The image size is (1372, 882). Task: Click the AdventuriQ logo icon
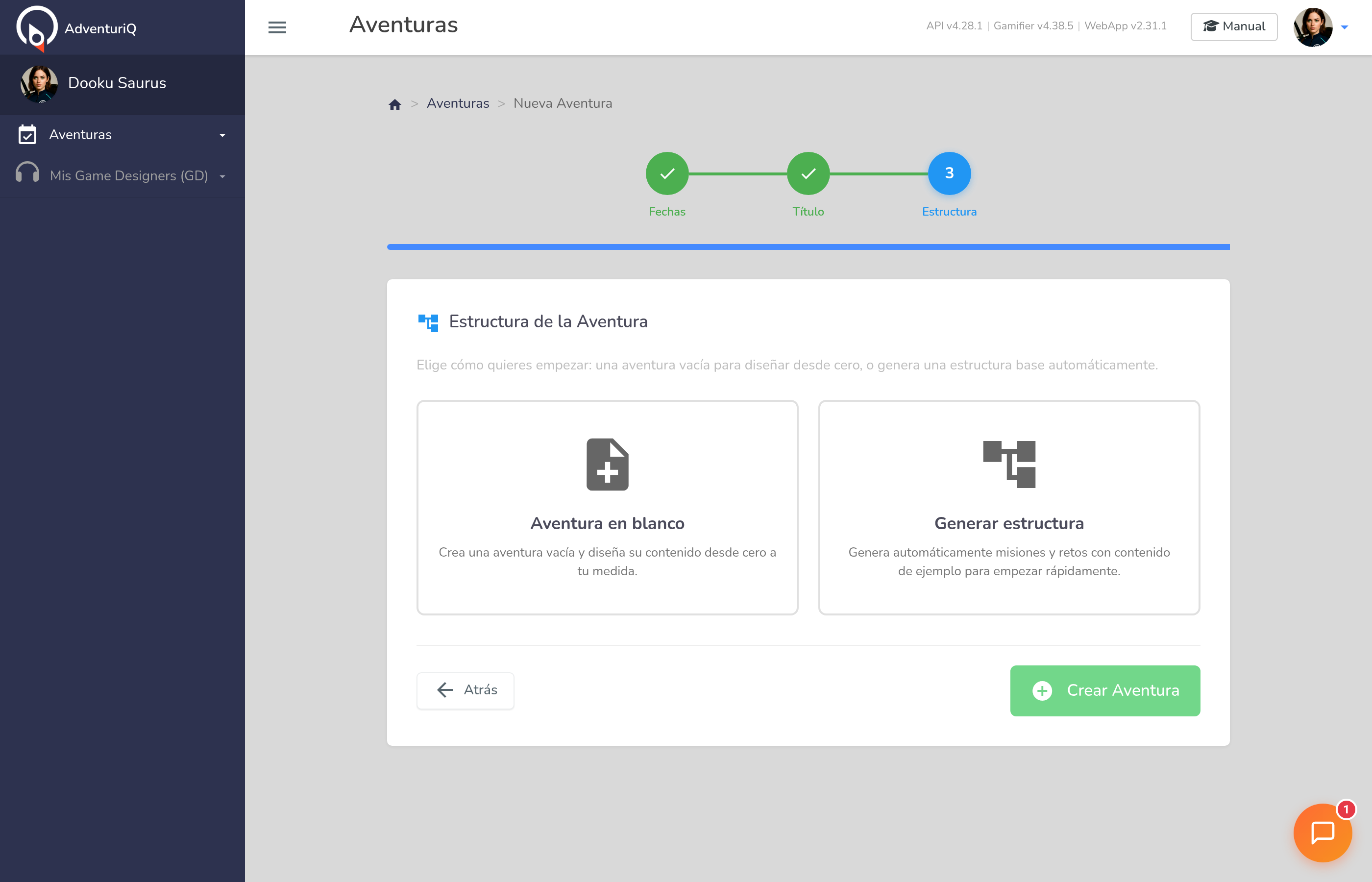coord(37,28)
